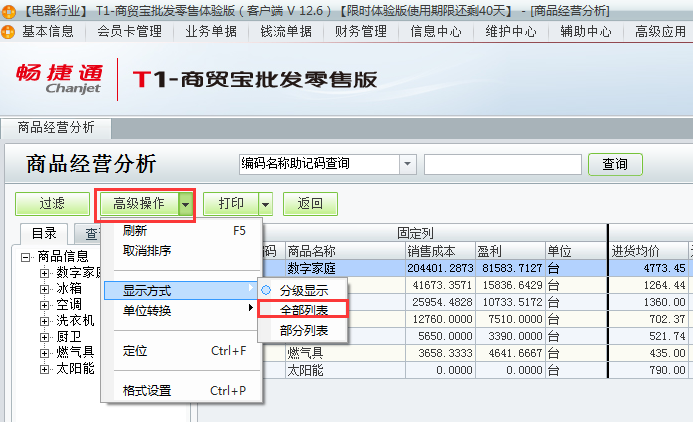Open the 高级应用 menu
Viewport: 693px width, 422px height.
pos(661,32)
